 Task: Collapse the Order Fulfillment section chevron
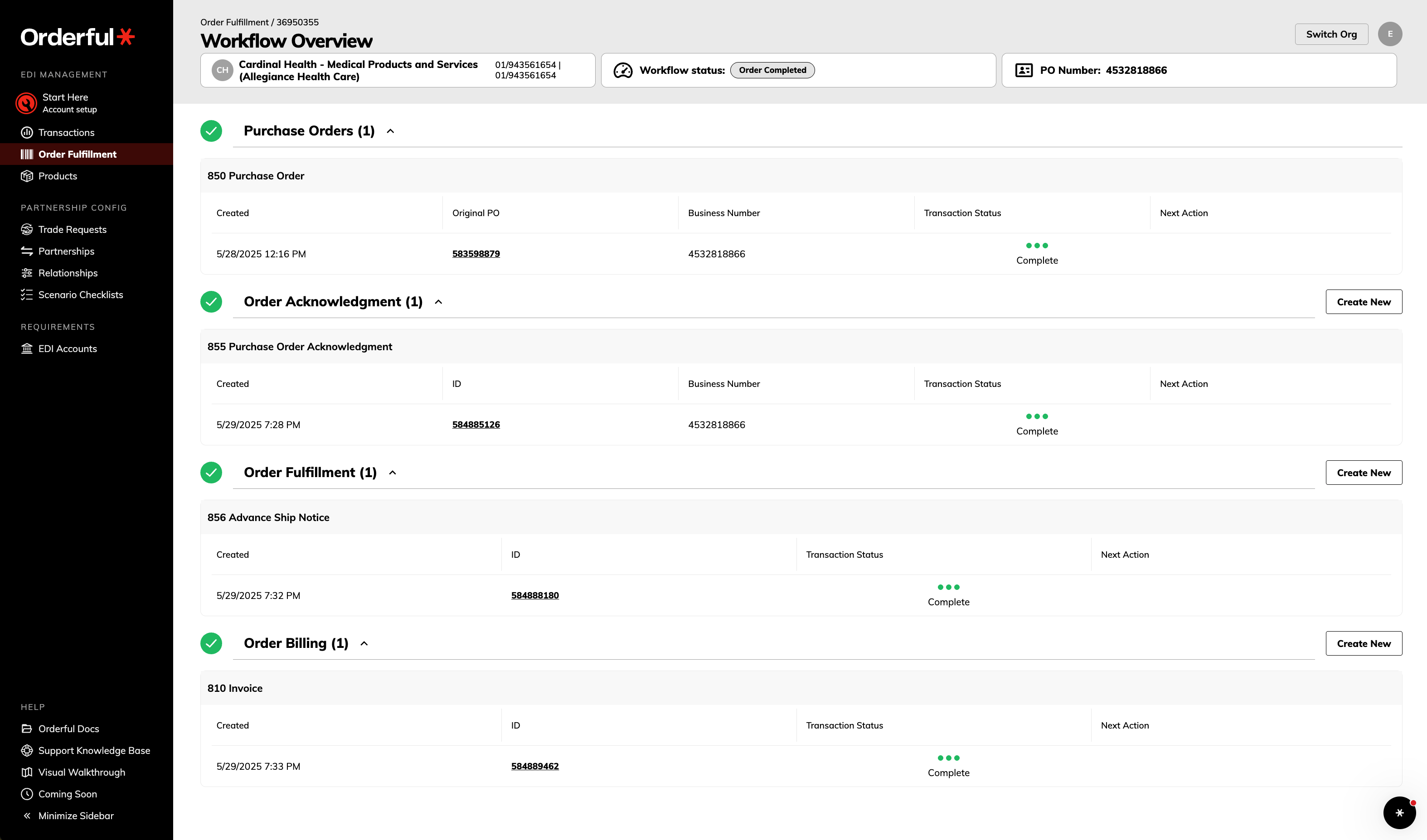393,473
